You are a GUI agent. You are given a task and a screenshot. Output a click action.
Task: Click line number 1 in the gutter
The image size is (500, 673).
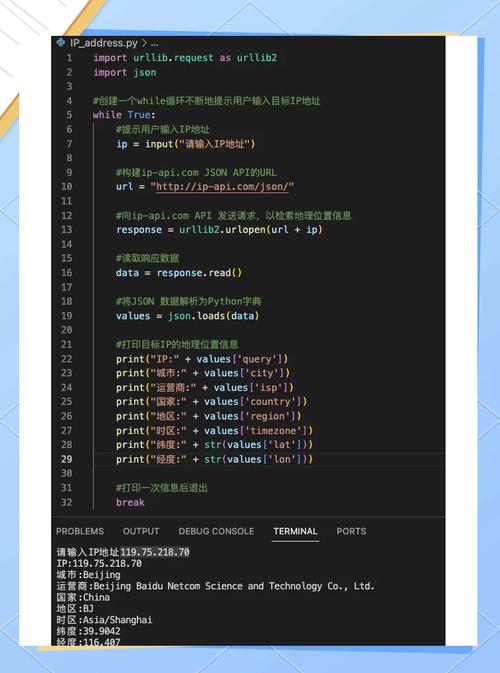69,58
